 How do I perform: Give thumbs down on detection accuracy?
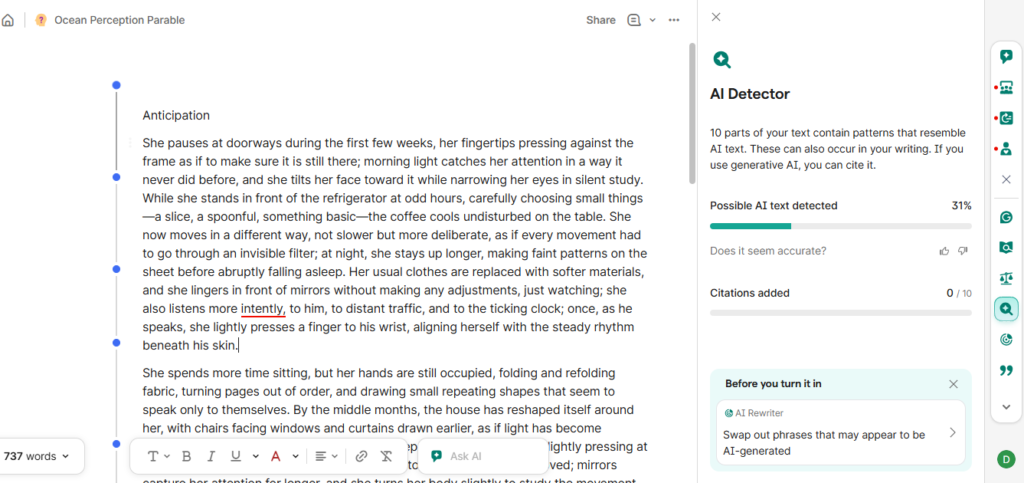(962, 251)
